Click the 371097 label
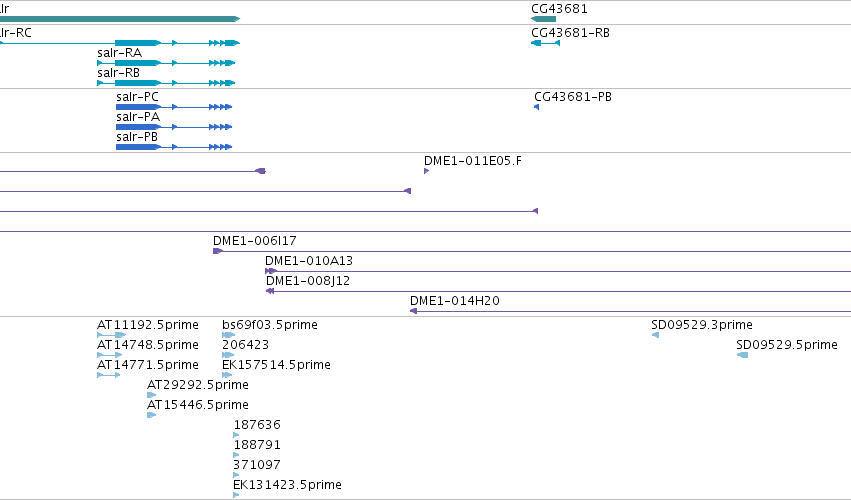 tap(257, 465)
